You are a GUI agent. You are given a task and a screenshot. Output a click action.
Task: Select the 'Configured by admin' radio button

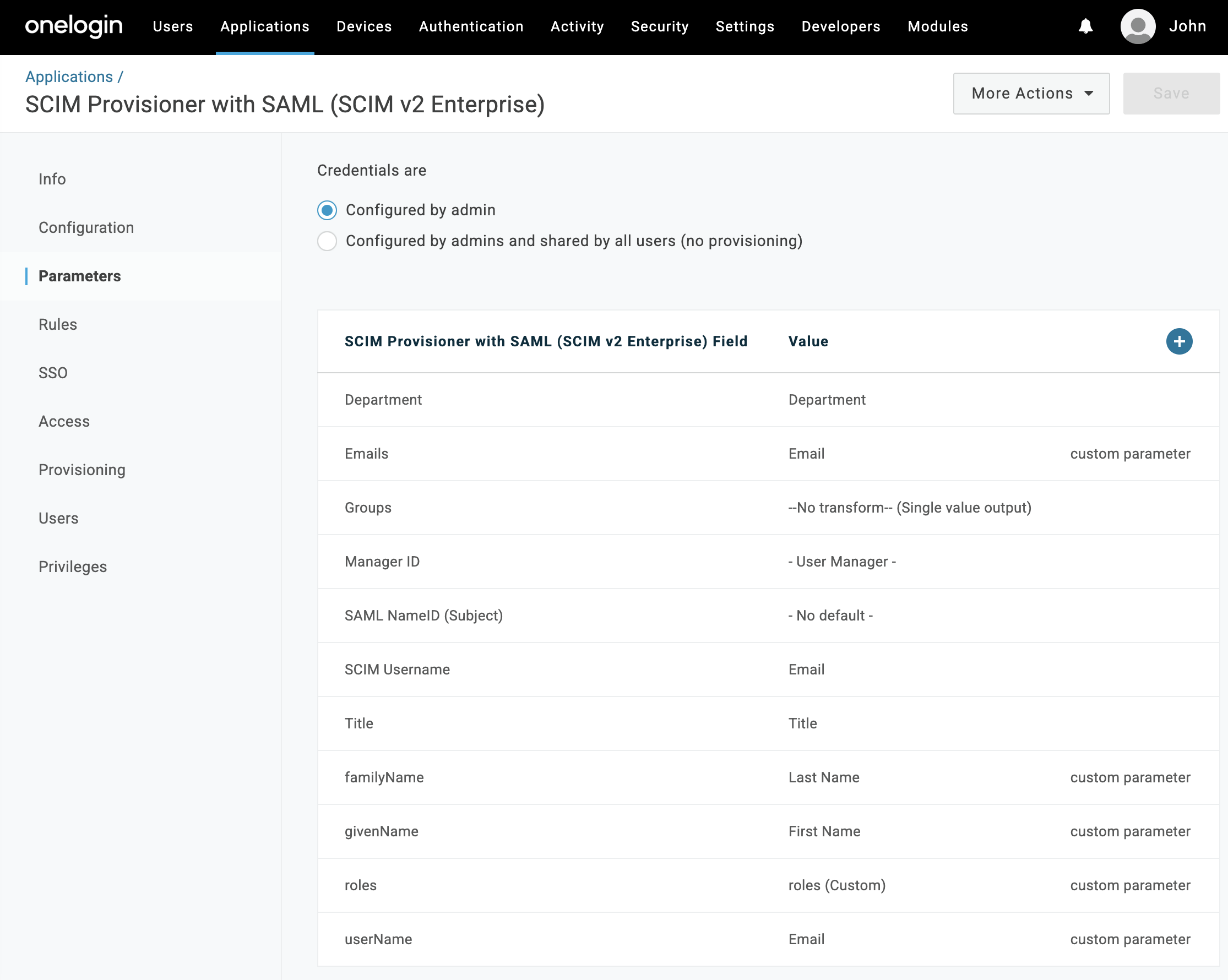[x=327, y=210]
